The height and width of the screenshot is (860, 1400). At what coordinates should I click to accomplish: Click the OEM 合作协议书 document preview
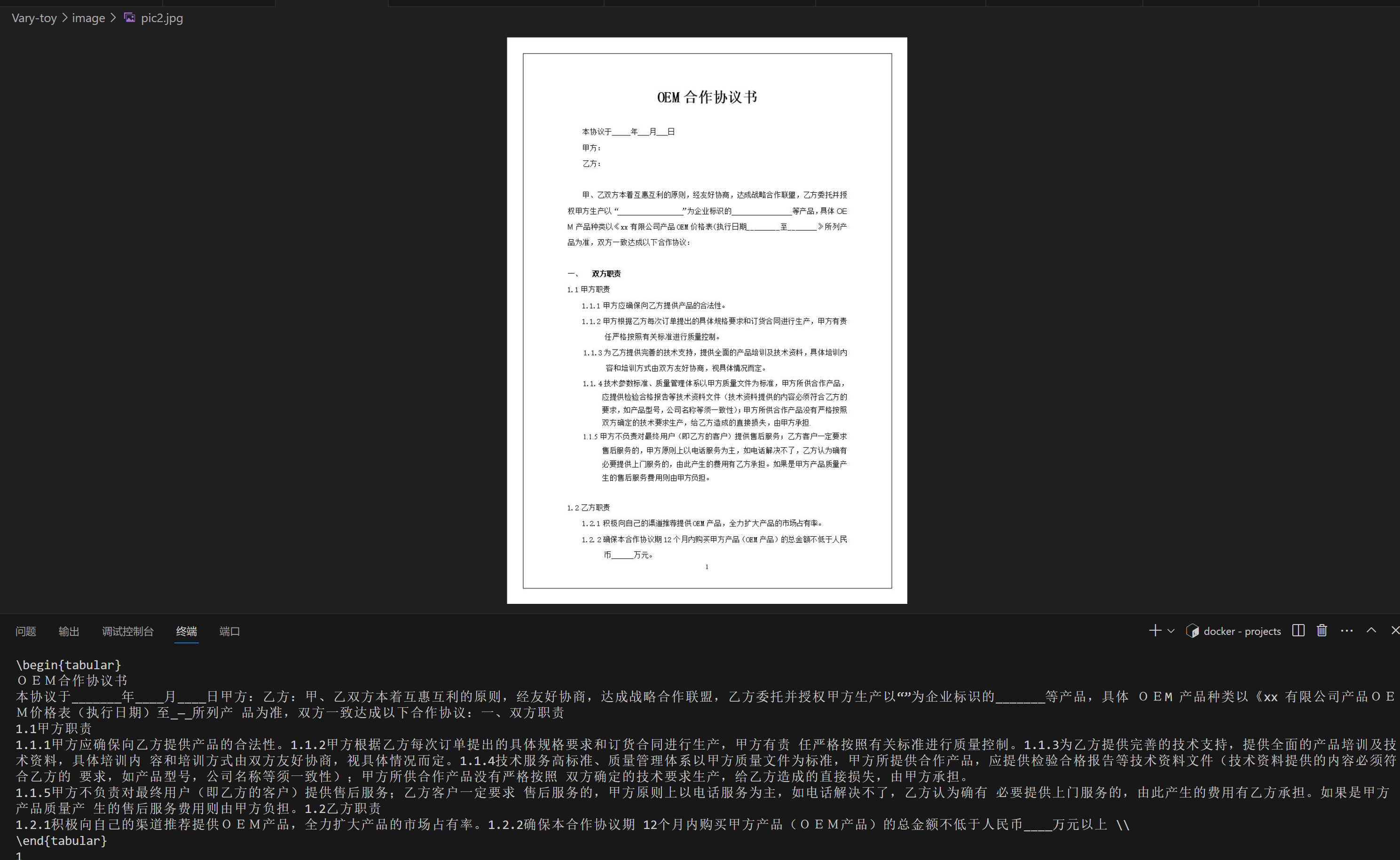(x=707, y=319)
